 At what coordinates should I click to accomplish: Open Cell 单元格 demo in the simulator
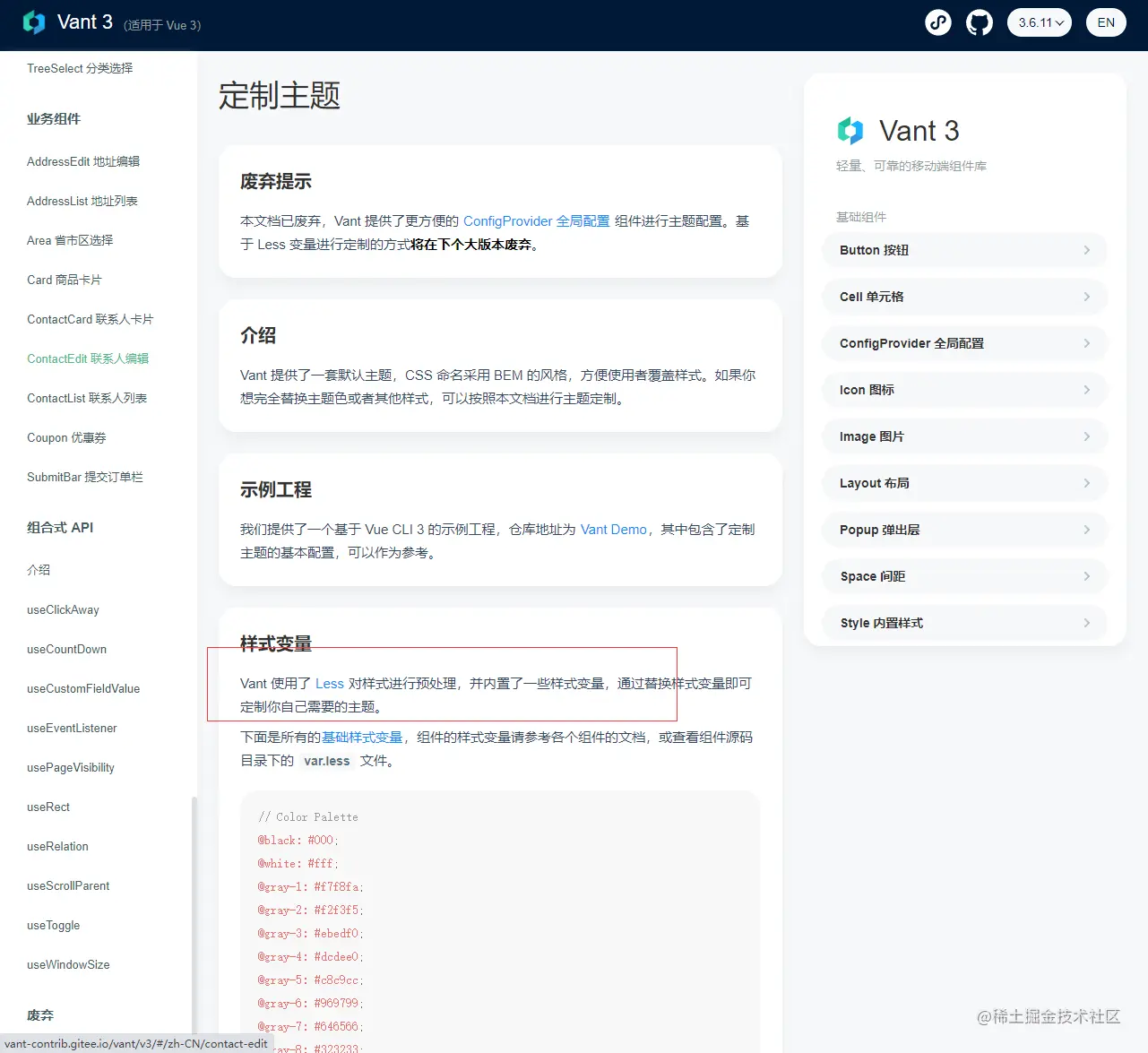click(x=964, y=297)
